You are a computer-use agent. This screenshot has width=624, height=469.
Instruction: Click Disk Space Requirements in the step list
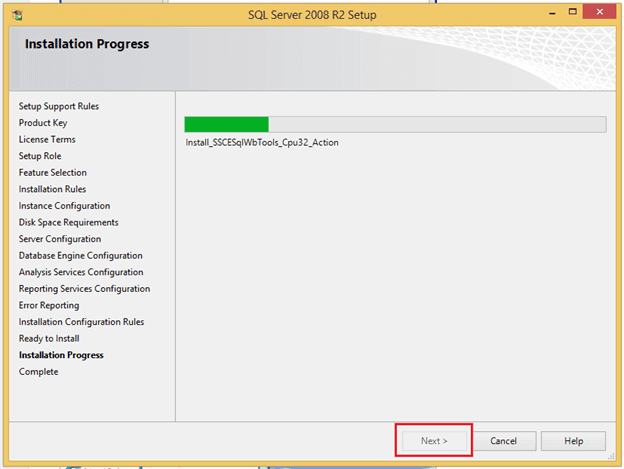click(68, 222)
